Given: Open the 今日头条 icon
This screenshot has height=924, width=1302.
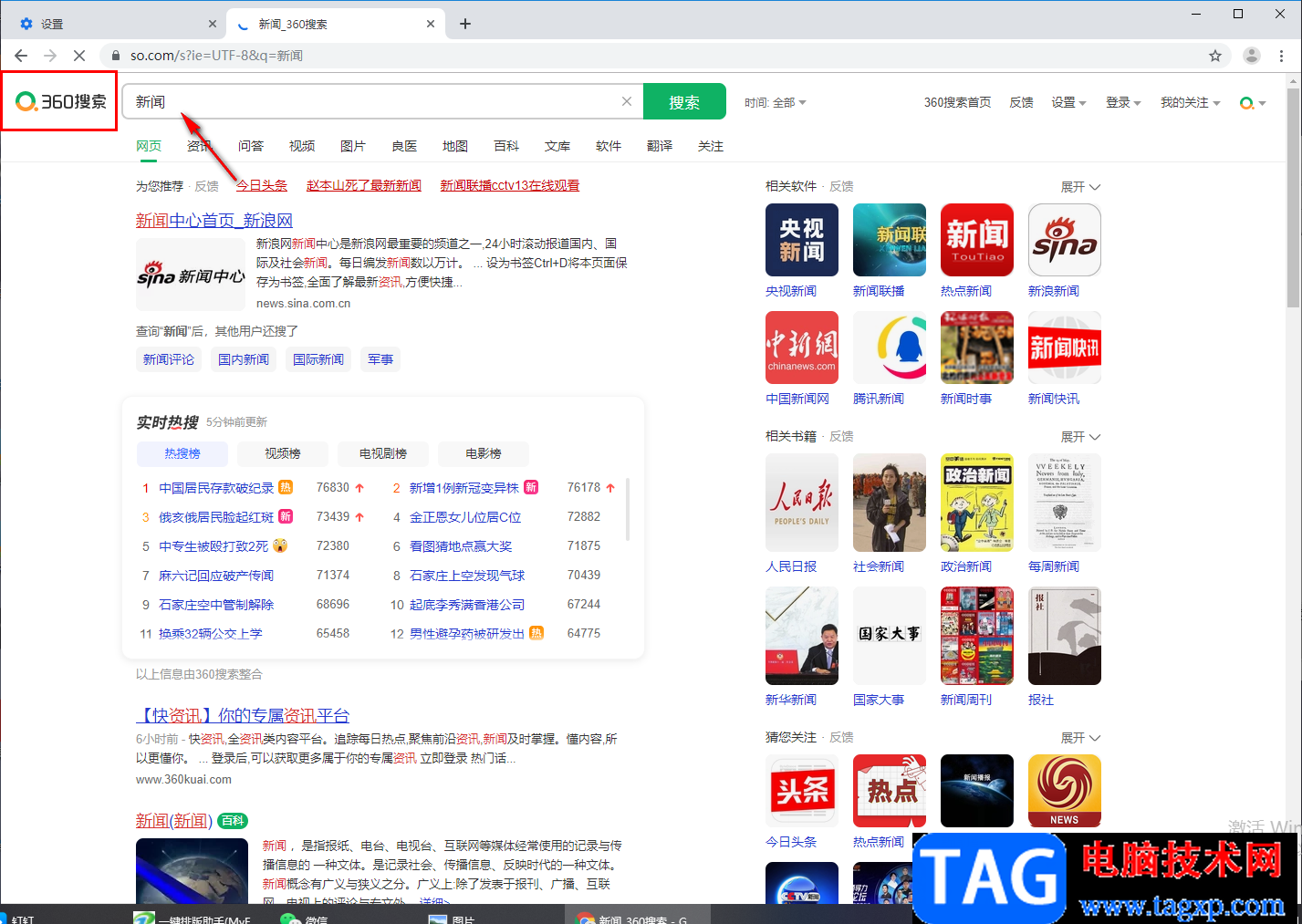Looking at the screenshot, I should pos(801,791).
